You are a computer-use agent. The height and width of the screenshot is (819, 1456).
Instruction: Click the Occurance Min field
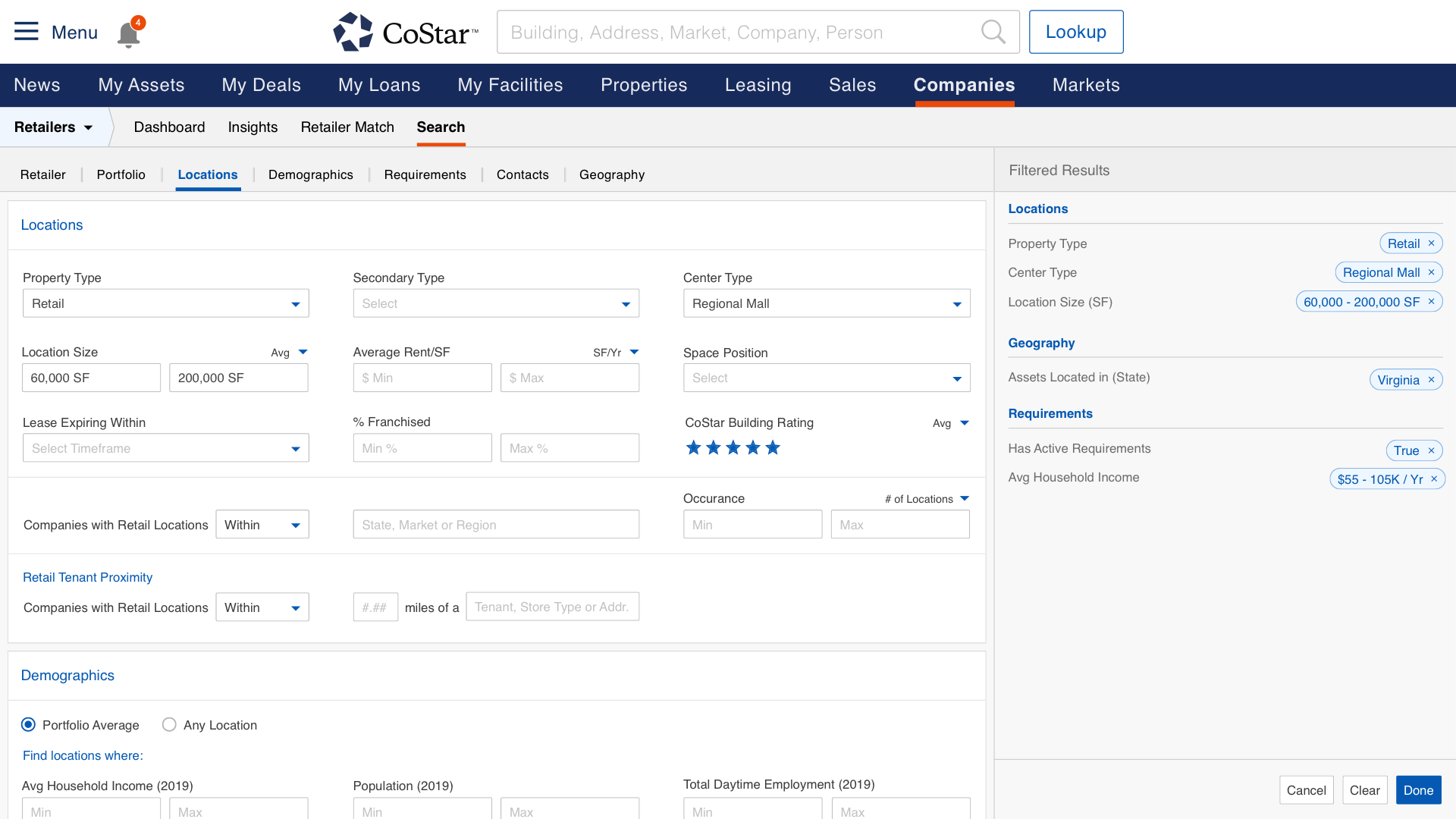(752, 525)
